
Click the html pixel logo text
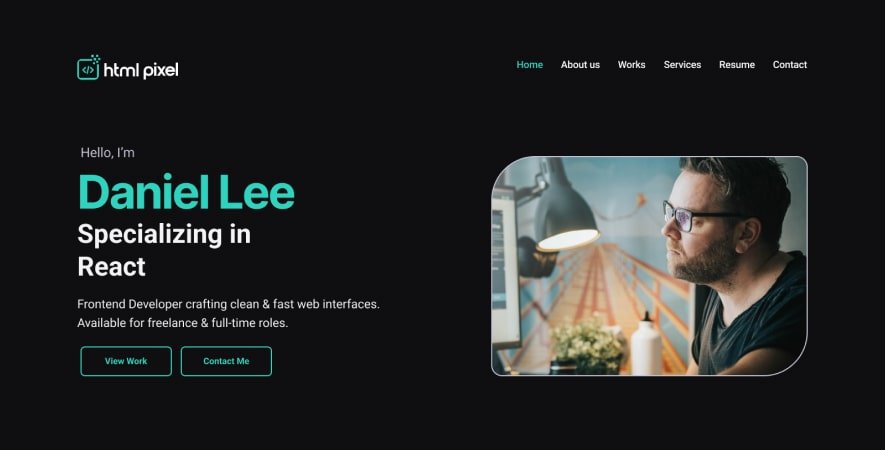click(141, 70)
